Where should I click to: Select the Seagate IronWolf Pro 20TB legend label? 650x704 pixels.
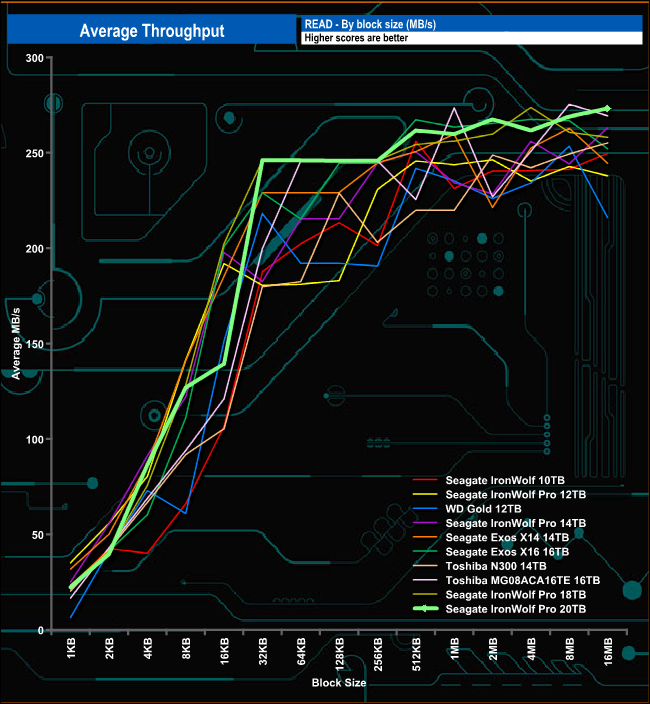[x=516, y=609]
